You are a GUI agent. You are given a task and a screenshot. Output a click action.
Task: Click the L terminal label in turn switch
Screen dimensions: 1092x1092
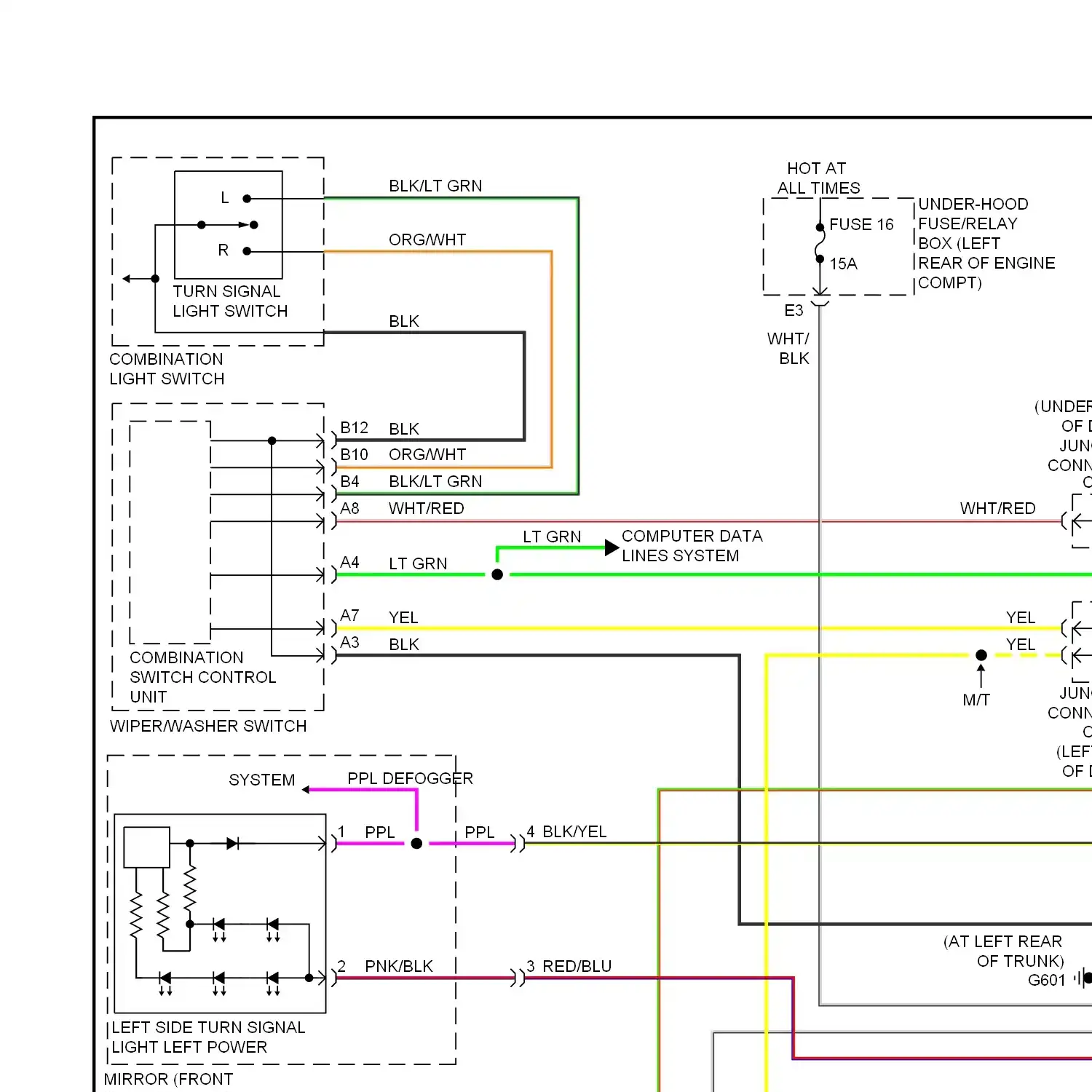click(225, 198)
